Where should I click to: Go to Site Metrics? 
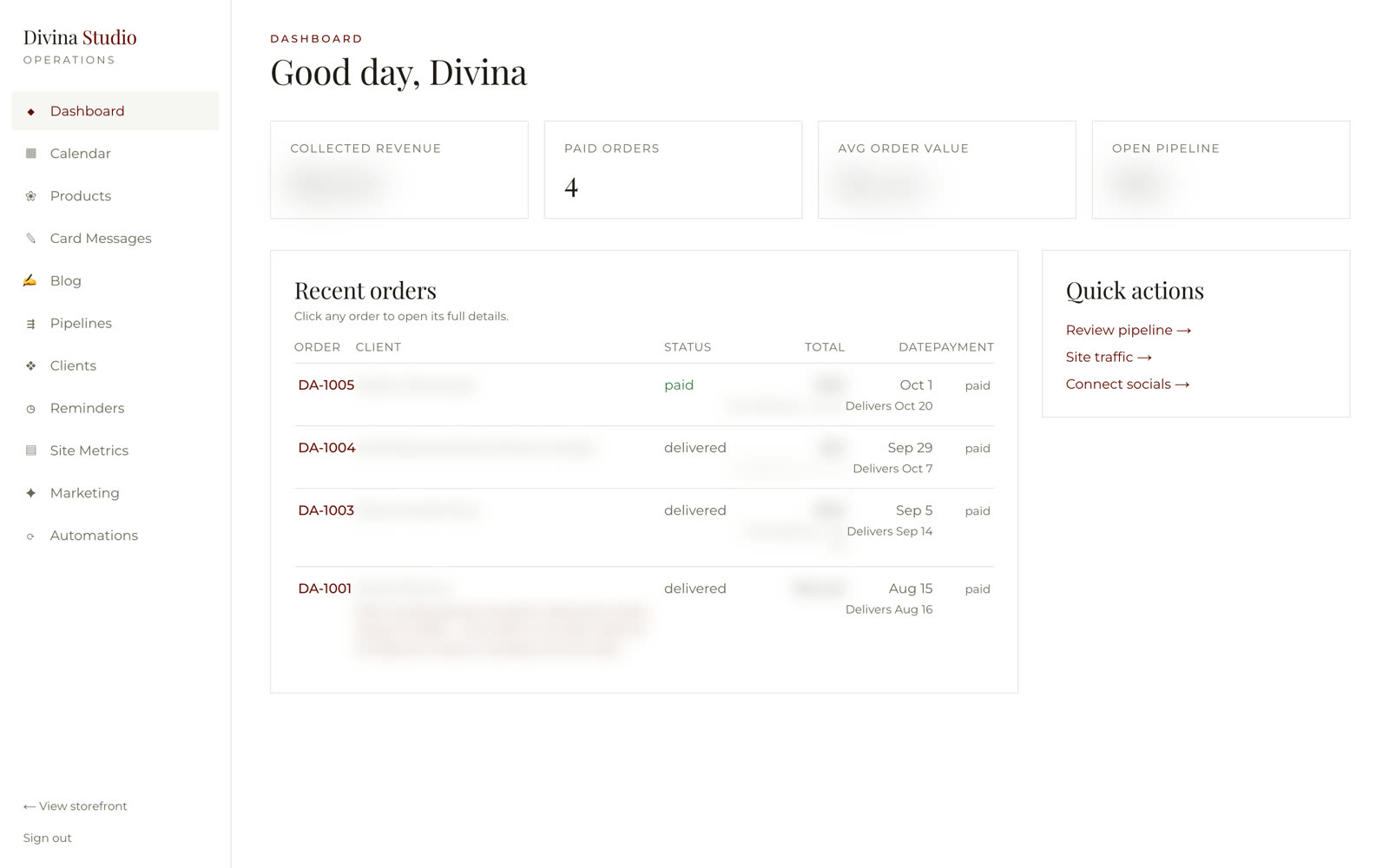pyautogui.click(x=115, y=450)
